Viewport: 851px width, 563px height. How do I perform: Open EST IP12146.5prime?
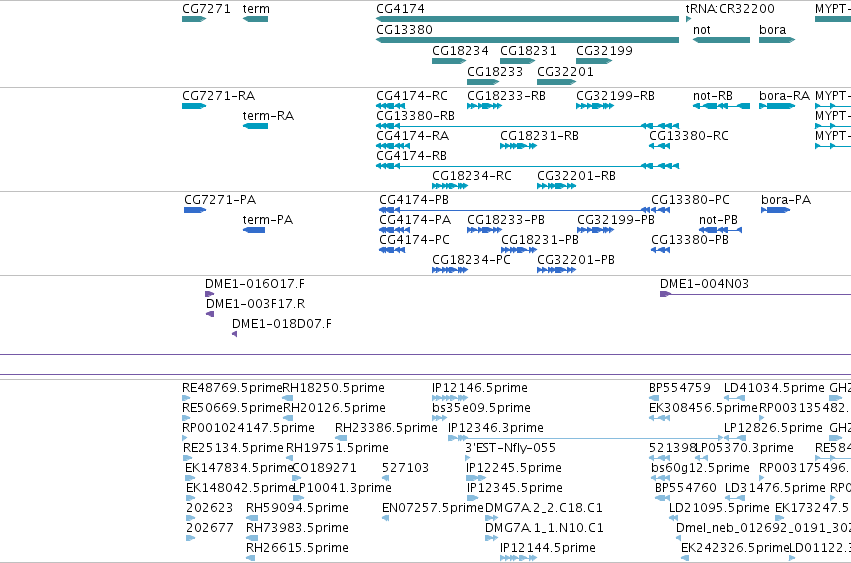point(480,388)
